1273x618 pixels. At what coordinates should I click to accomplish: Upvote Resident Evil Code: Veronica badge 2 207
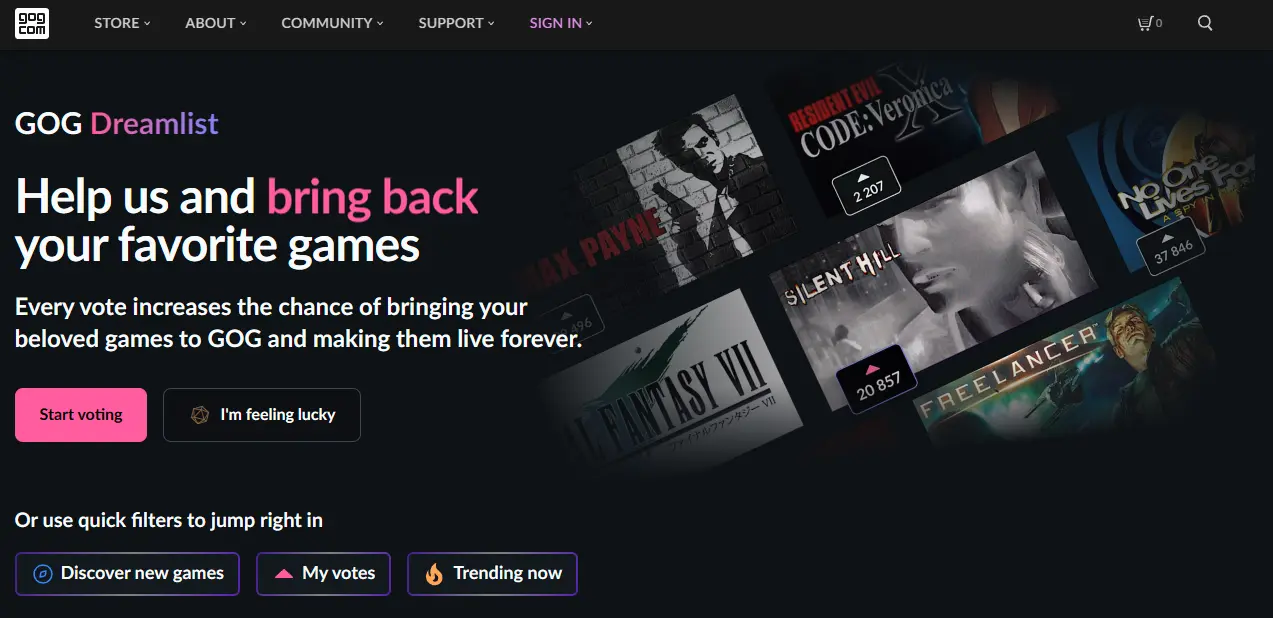[867, 178]
